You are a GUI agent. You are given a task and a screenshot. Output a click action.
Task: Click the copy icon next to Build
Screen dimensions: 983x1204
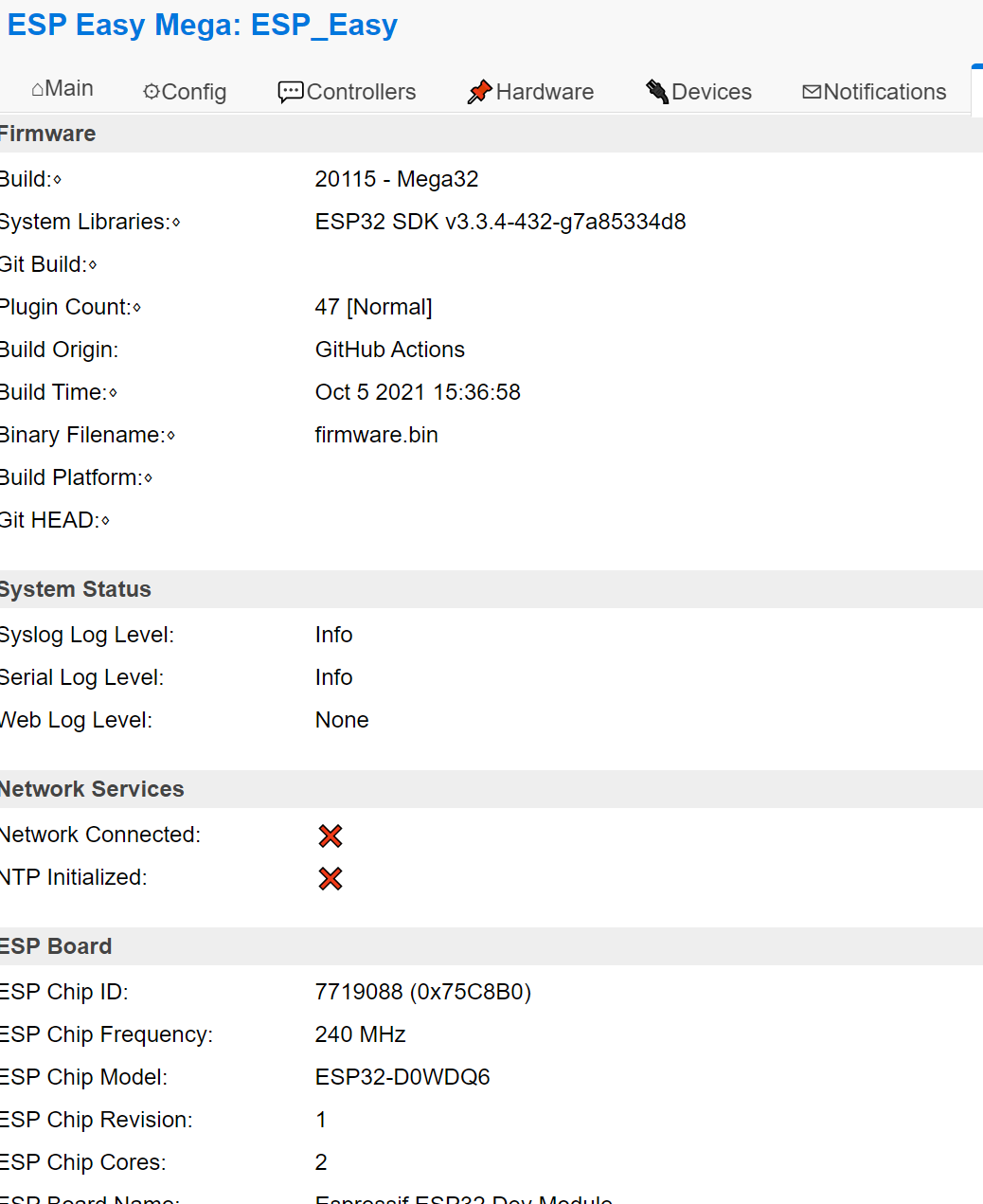[57, 180]
